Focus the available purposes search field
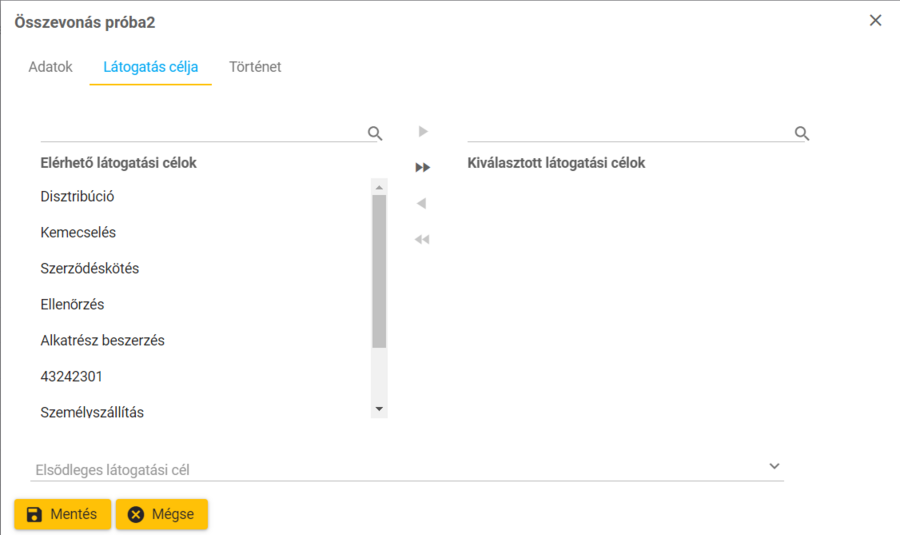Image resolution: width=900 pixels, height=535 pixels. coord(200,132)
